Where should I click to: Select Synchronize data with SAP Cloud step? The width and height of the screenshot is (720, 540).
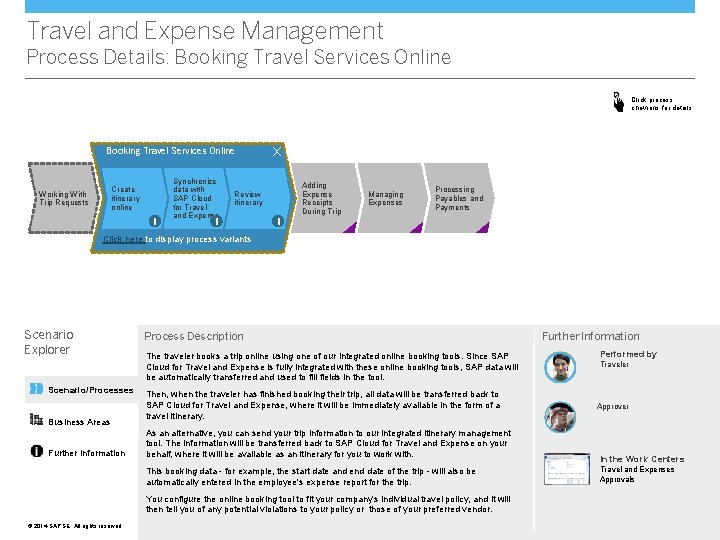(195, 198)
